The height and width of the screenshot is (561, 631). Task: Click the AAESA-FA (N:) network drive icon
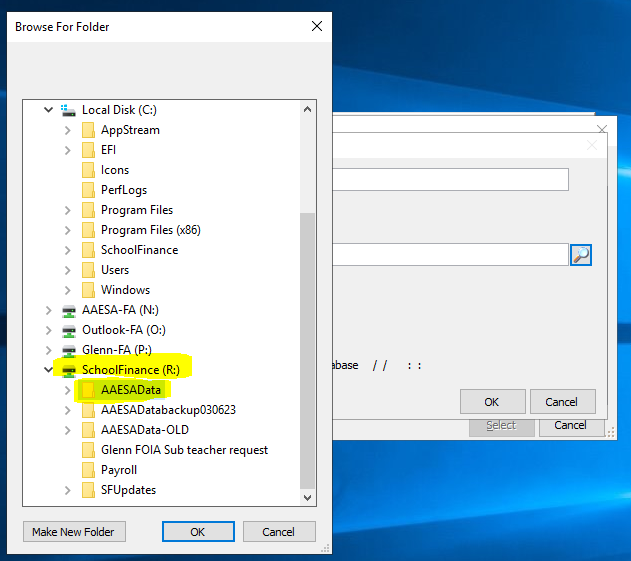[69, 310]
